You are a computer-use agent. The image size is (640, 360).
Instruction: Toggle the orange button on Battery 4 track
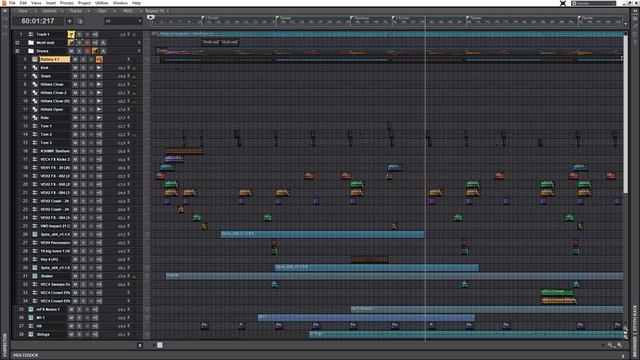click(x=99, y=59)
